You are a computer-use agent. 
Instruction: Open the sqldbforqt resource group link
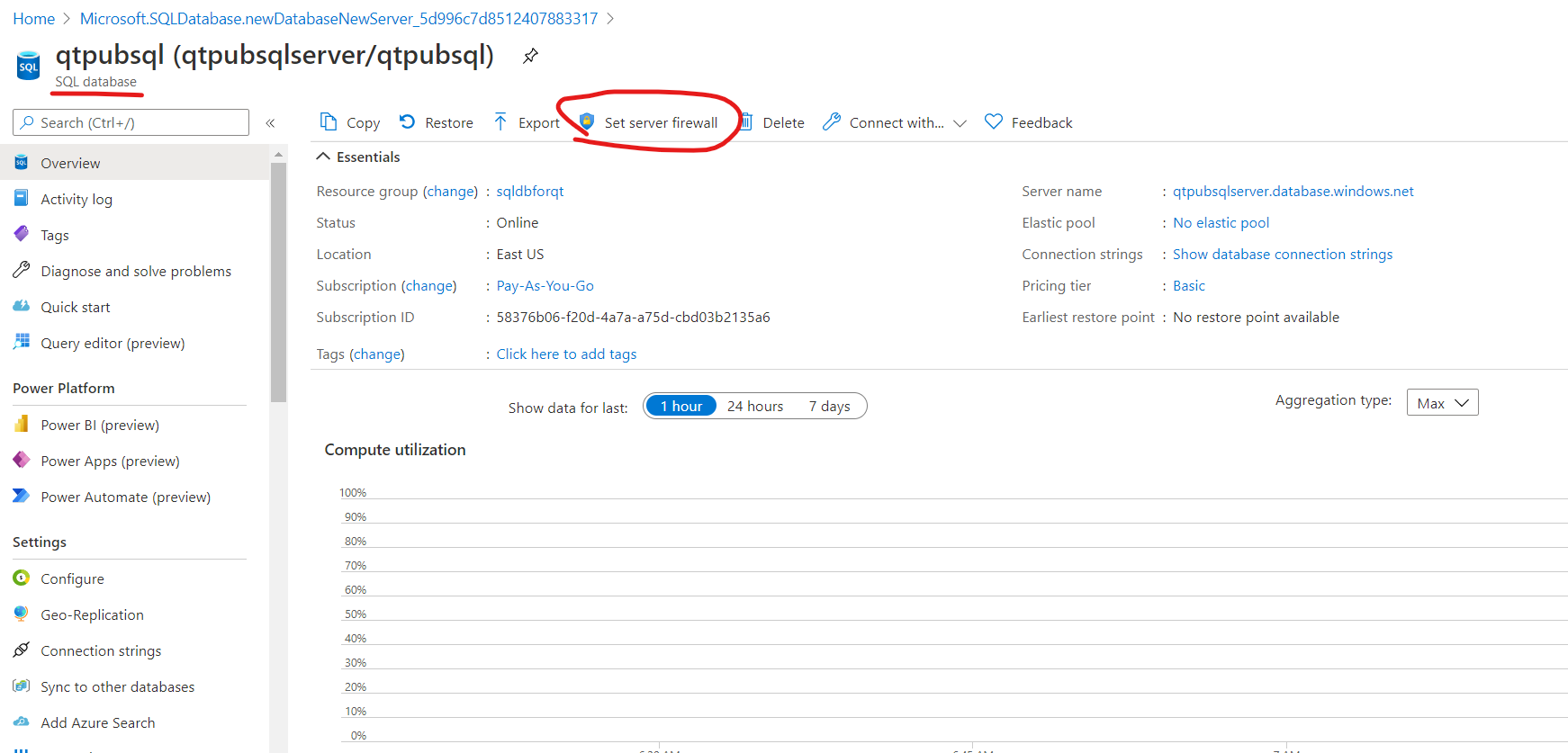pos(530,191)
